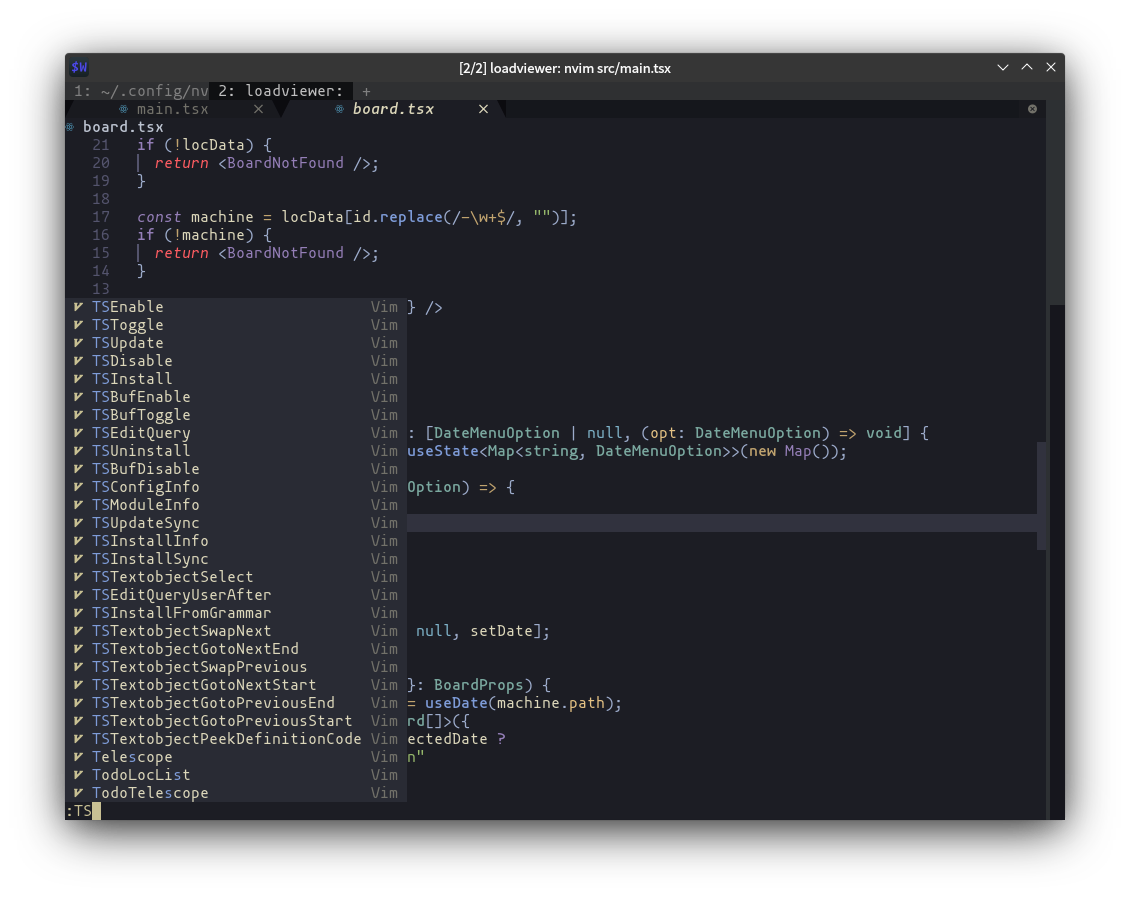Click the useDate(machine.path) code text

(x=522, y=703)
